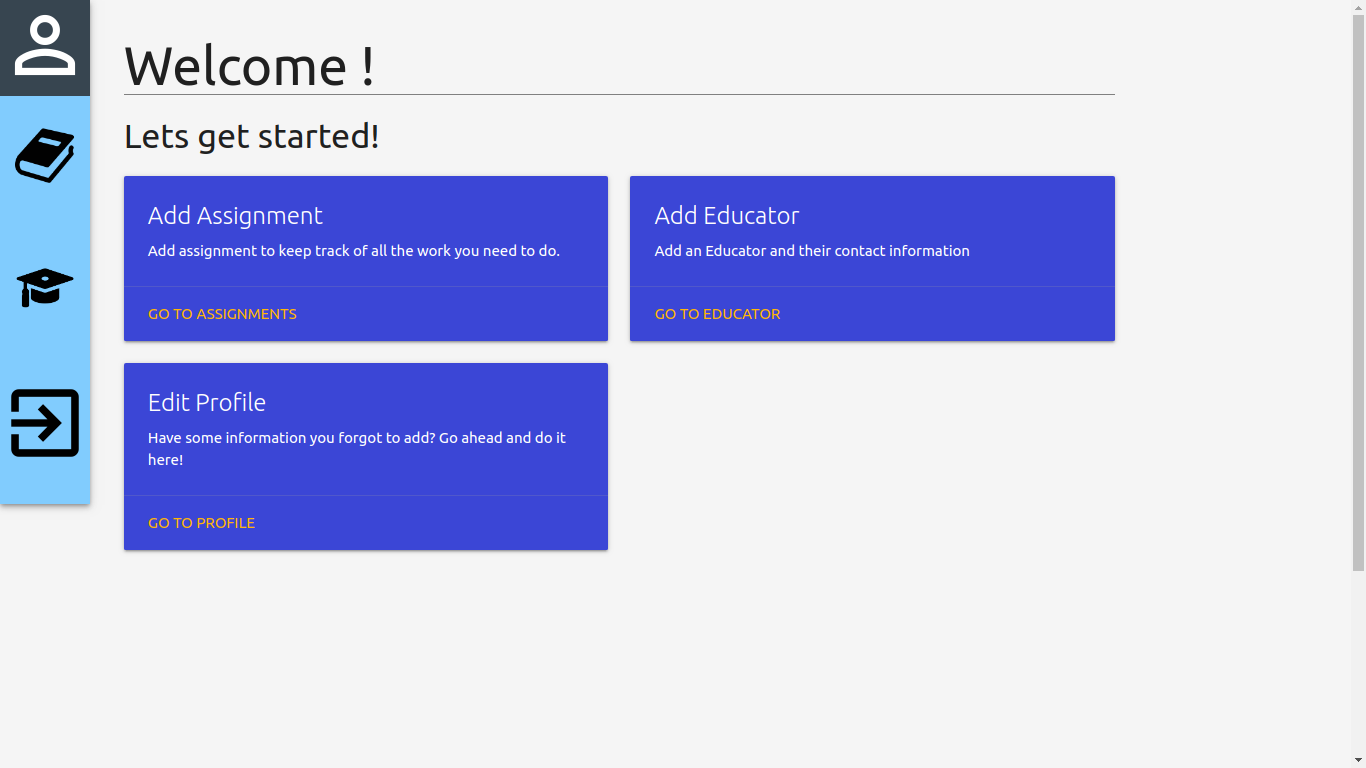Follow the GO TO ASSIGNMENTS link
The height and width of the screenshot is (768, 1366).
point(222,314)
